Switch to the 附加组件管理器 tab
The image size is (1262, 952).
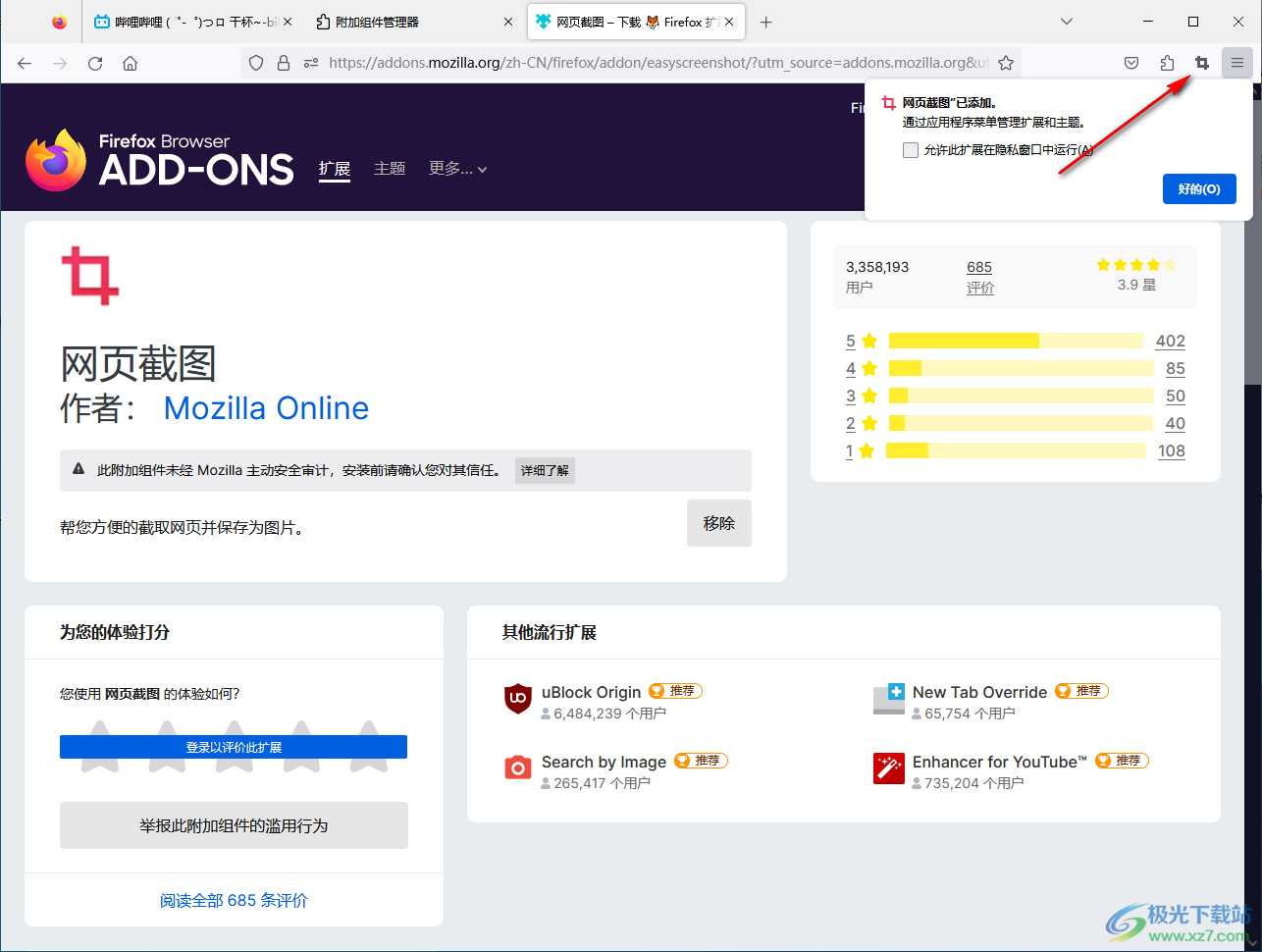(415, 22)
